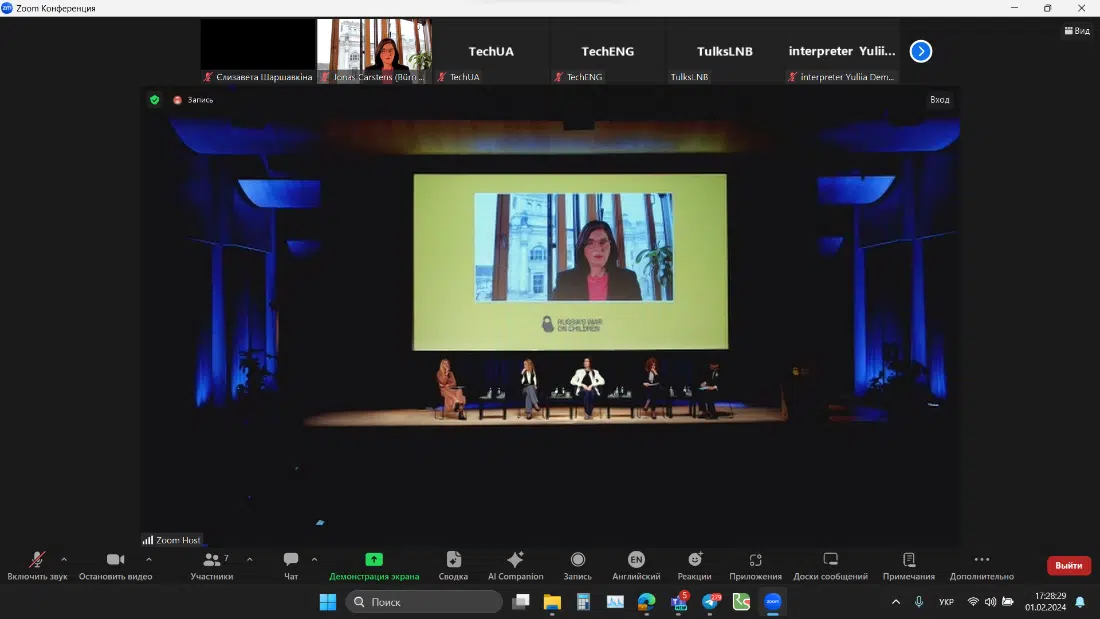Toggle the Запись recording button
This screenshot has width=1100, height=619.
click(577, 561)
